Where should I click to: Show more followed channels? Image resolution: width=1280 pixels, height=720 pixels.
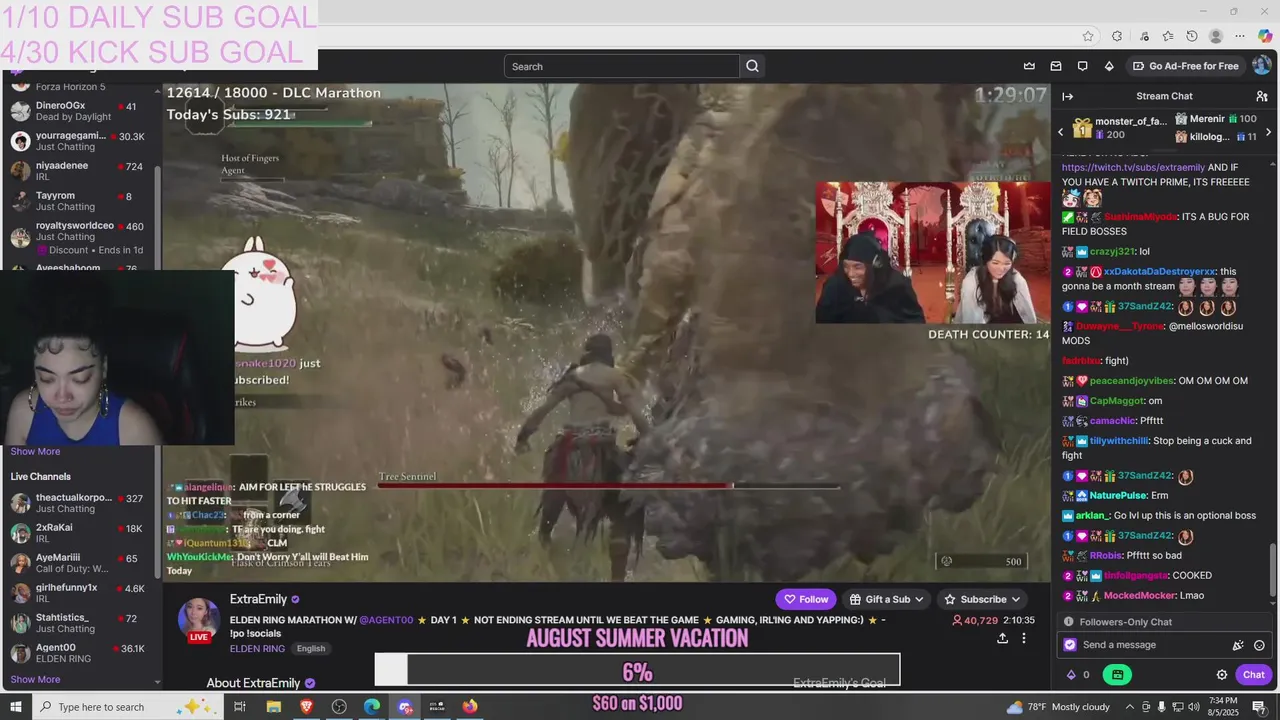(35, 451)
